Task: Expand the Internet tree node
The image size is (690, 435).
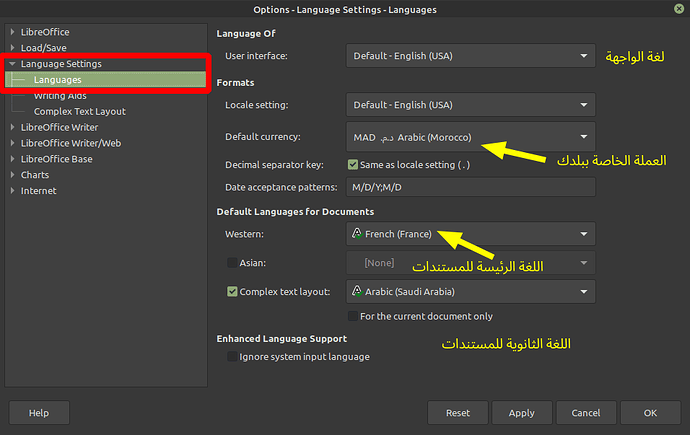Action: [x=13, y=191]
